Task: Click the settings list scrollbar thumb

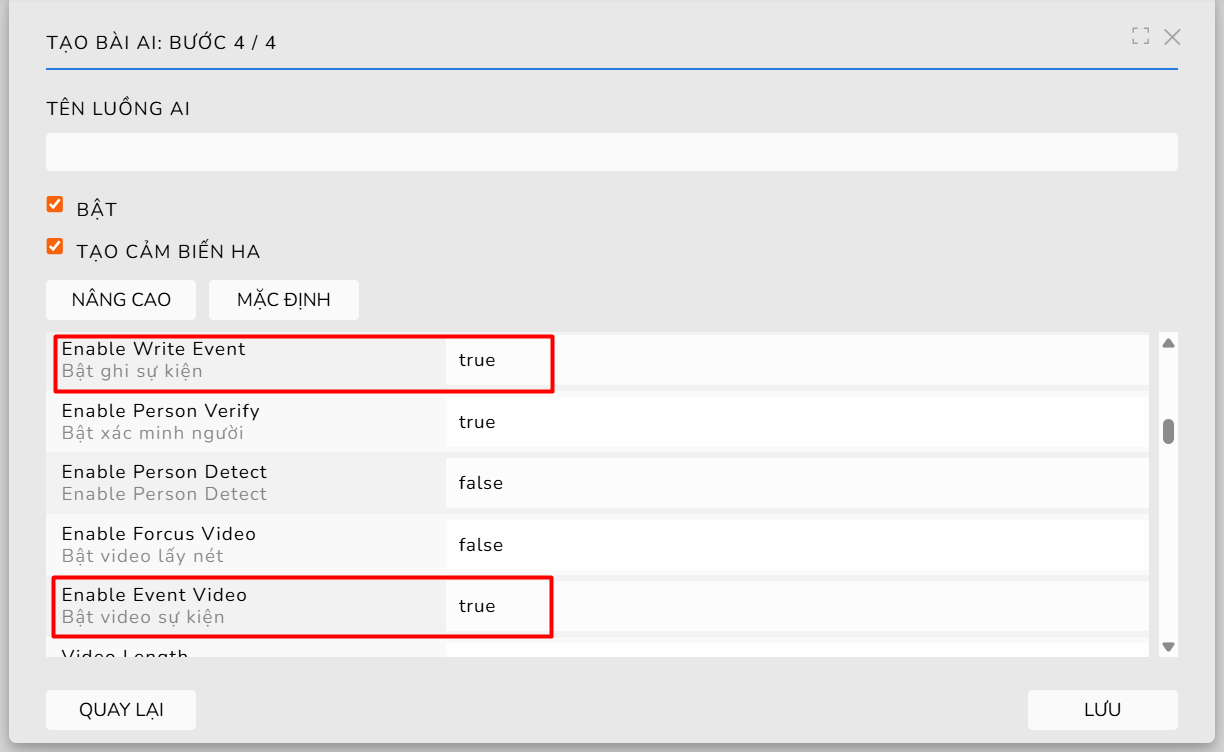Action: 1167,431
